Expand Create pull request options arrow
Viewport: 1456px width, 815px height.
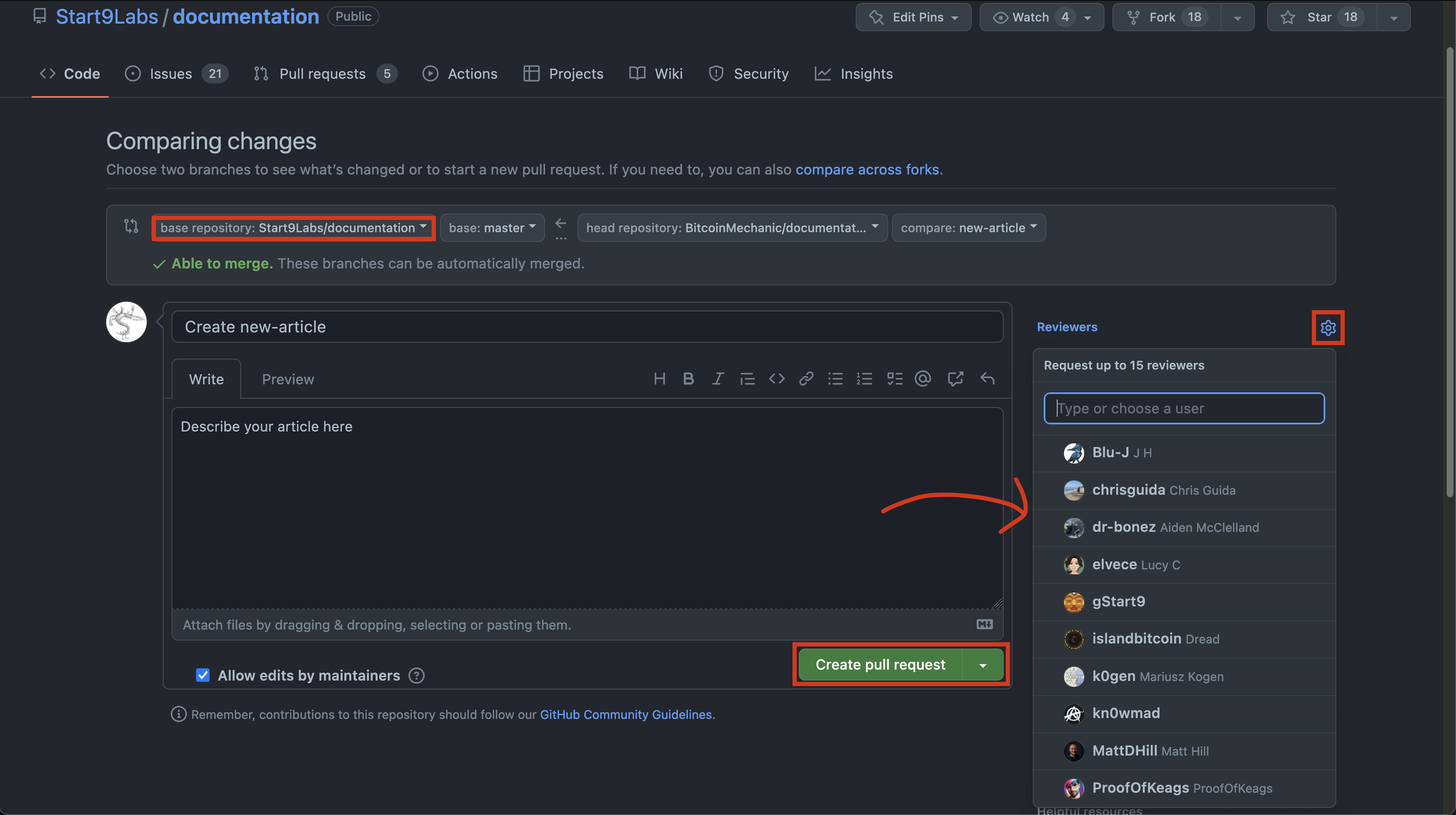point(983,665)
